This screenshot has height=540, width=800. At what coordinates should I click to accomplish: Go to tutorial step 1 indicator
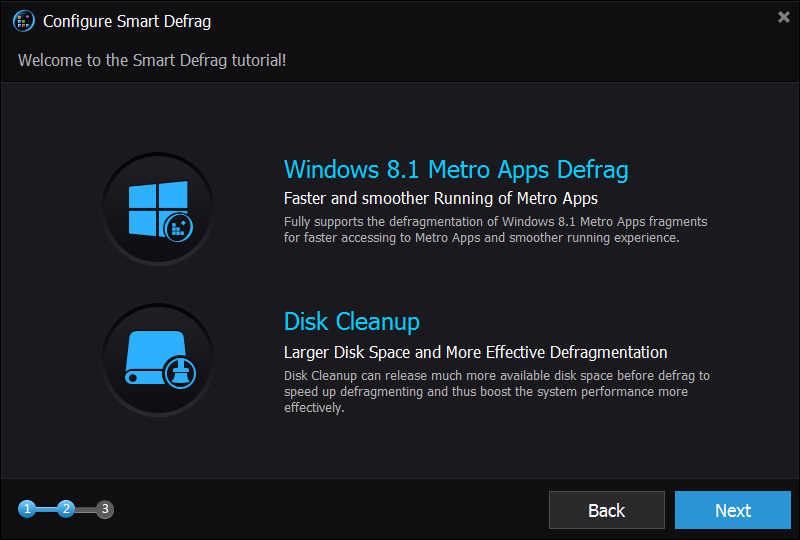(27, 509)
